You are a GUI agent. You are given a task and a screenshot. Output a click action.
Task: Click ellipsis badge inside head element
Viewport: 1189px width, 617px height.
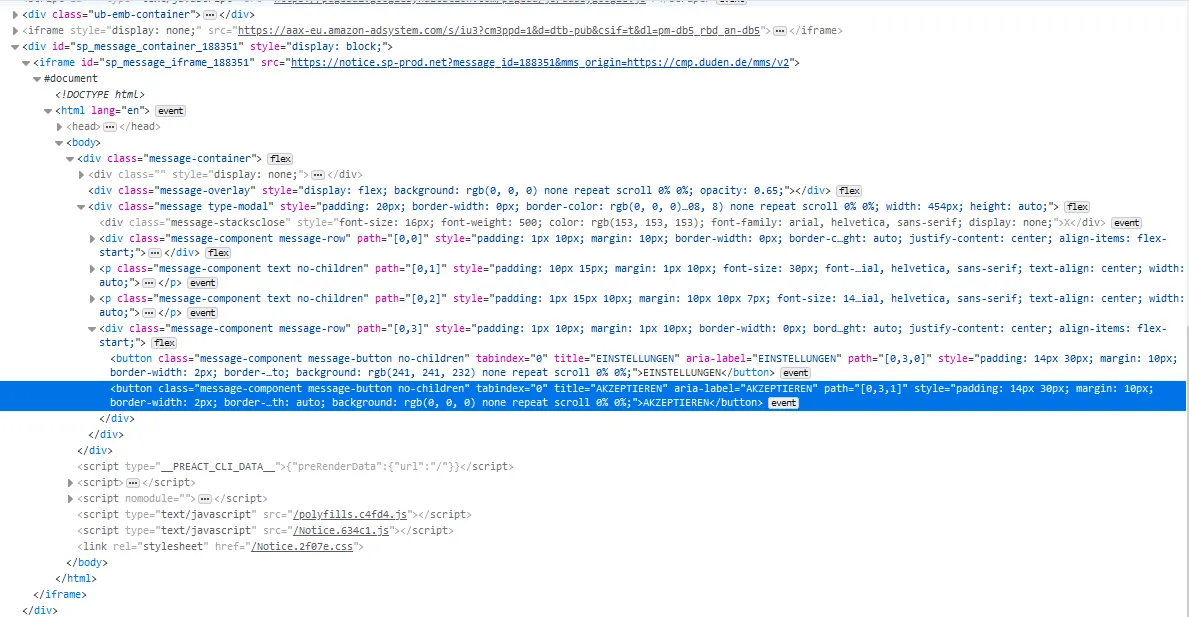tap(110, 127)
